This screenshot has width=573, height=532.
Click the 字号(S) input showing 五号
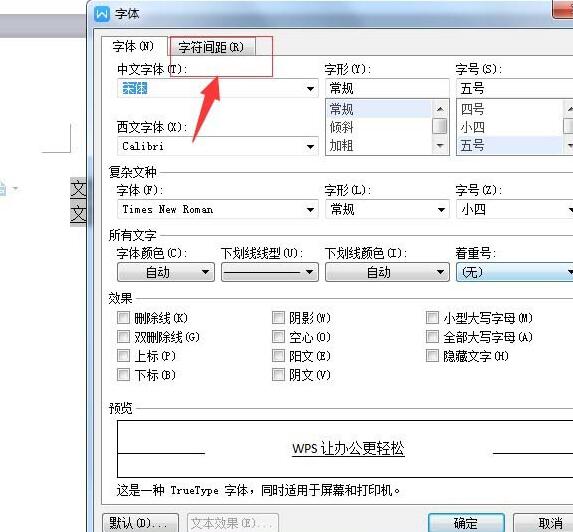(x=515, y=88)
